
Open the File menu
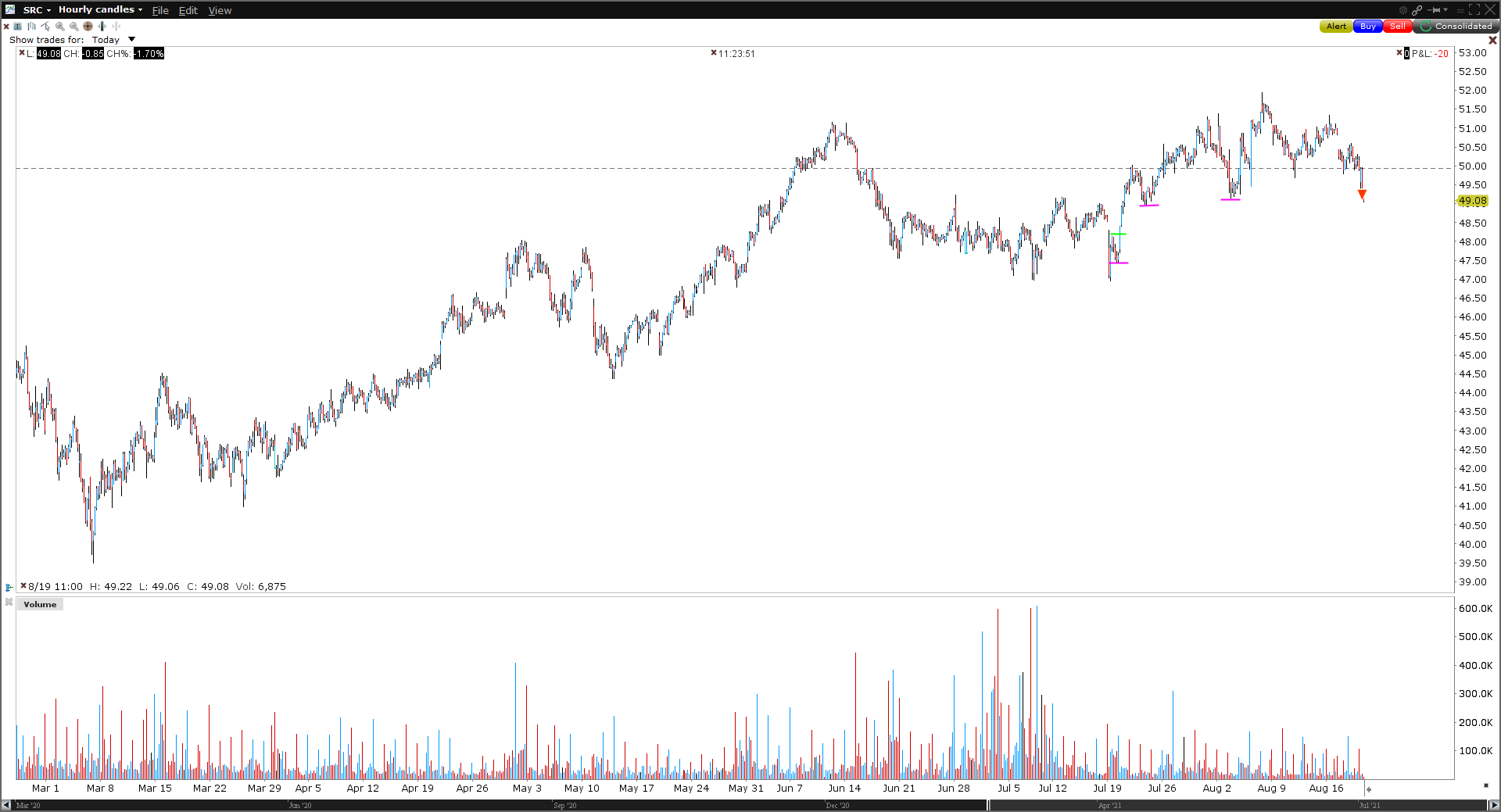point(160,10)
